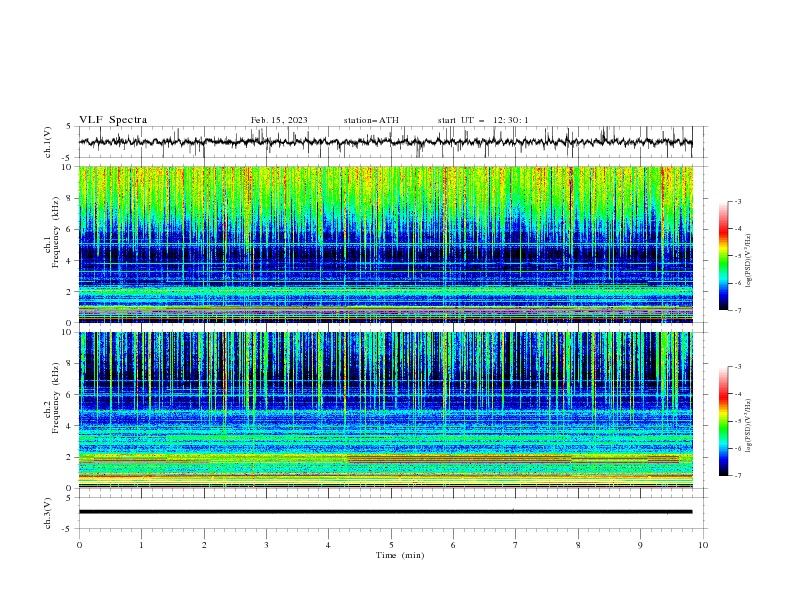Screen dimensions: 792x612
Task: Select the date "Feb. 15, 2023"
Action: [x=279, y=120]
